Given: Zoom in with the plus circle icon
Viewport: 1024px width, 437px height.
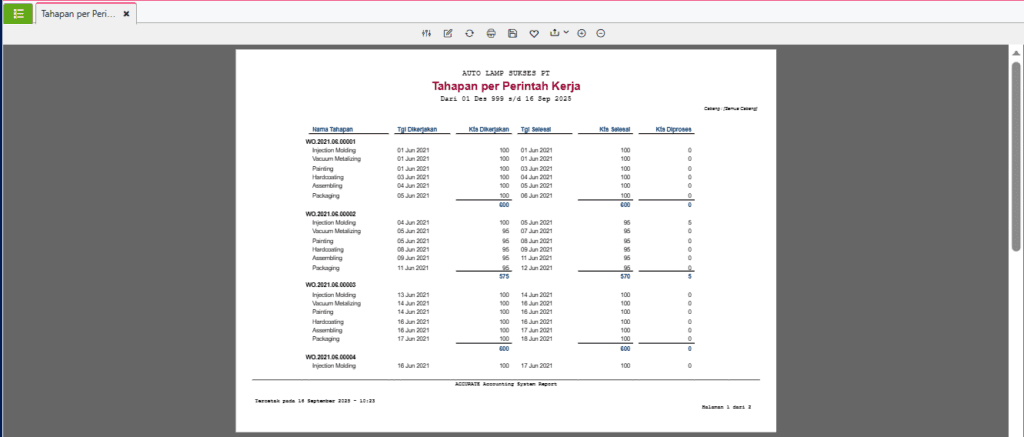Looking at the screenshot, I should pyautogui.click(x=582, y=33).
